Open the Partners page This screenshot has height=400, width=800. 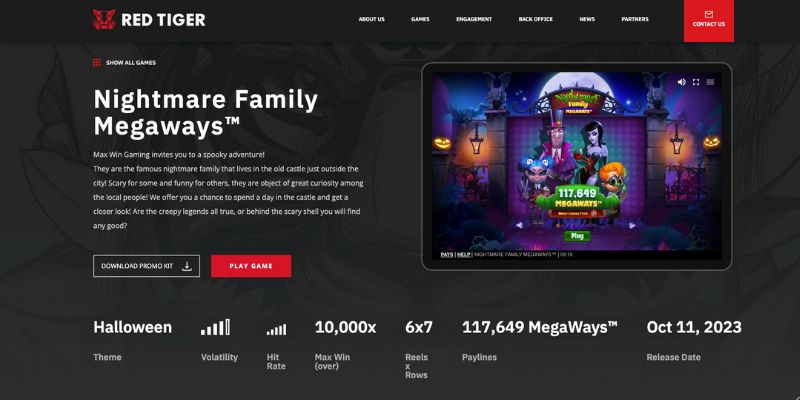635,19
